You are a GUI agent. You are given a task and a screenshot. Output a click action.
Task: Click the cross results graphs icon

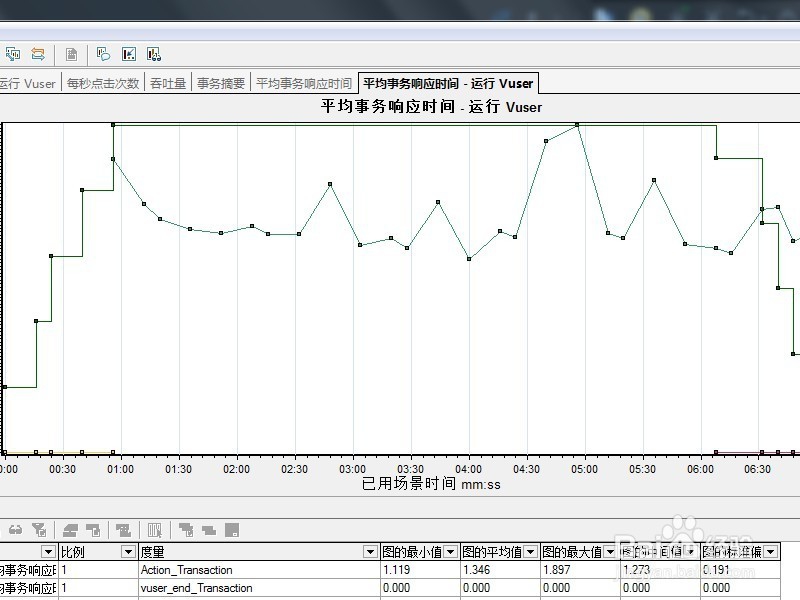coord(37,54)
